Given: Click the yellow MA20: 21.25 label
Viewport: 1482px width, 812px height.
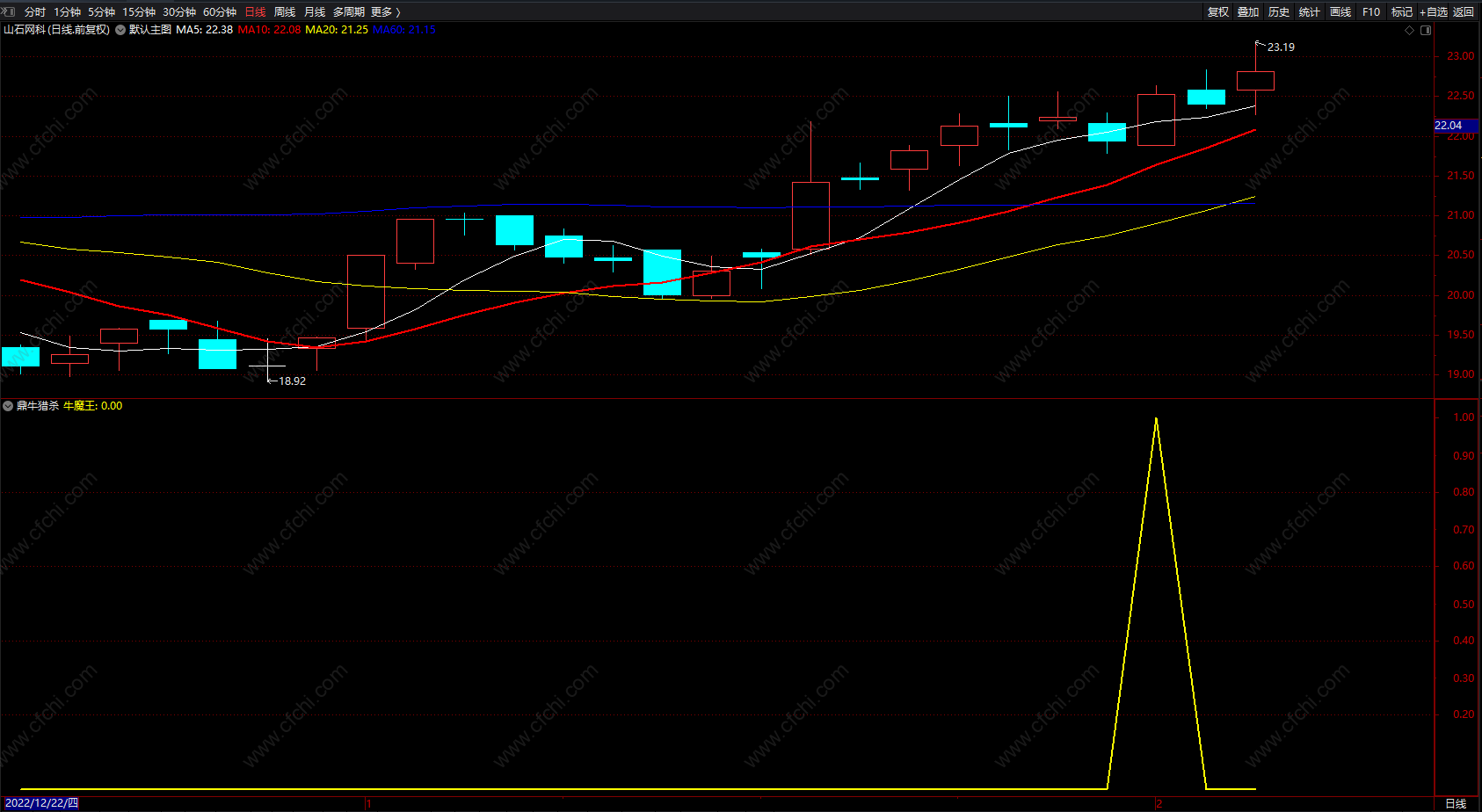Looking at the screenshot, I should click(x=337, y=30).
